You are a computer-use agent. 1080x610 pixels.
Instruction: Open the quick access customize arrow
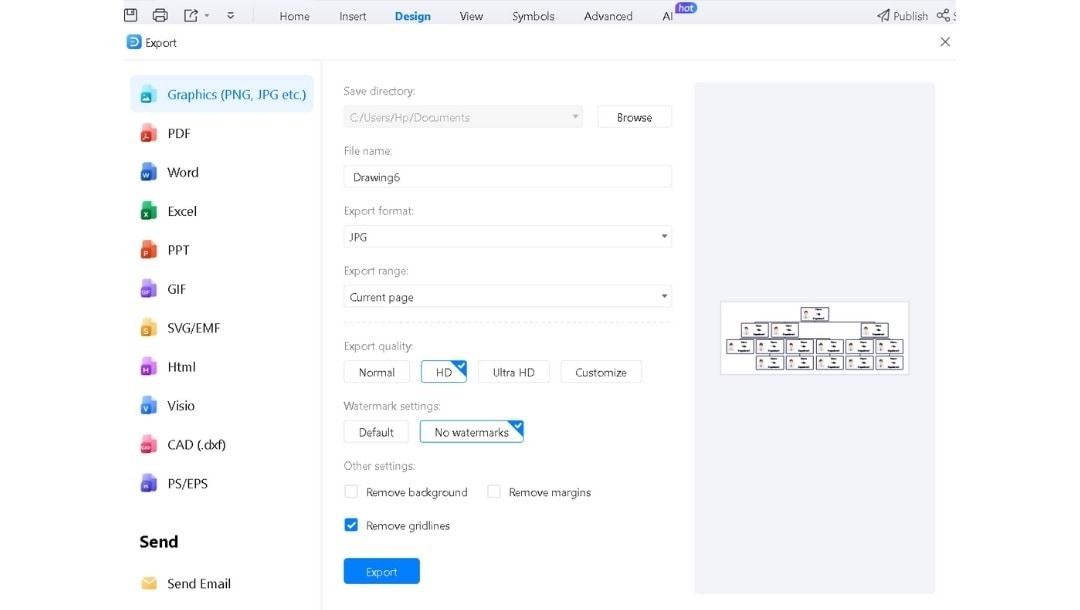click(x=231, y=15)
